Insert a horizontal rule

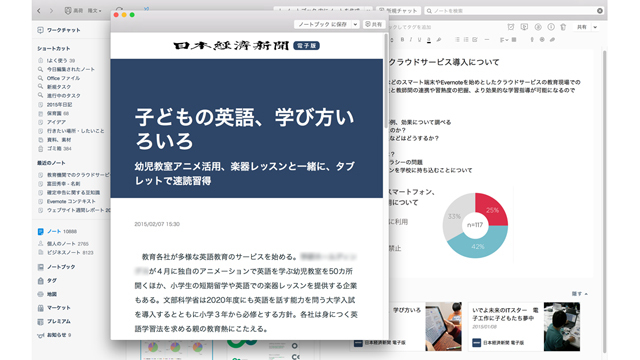[x=487, y=40]
